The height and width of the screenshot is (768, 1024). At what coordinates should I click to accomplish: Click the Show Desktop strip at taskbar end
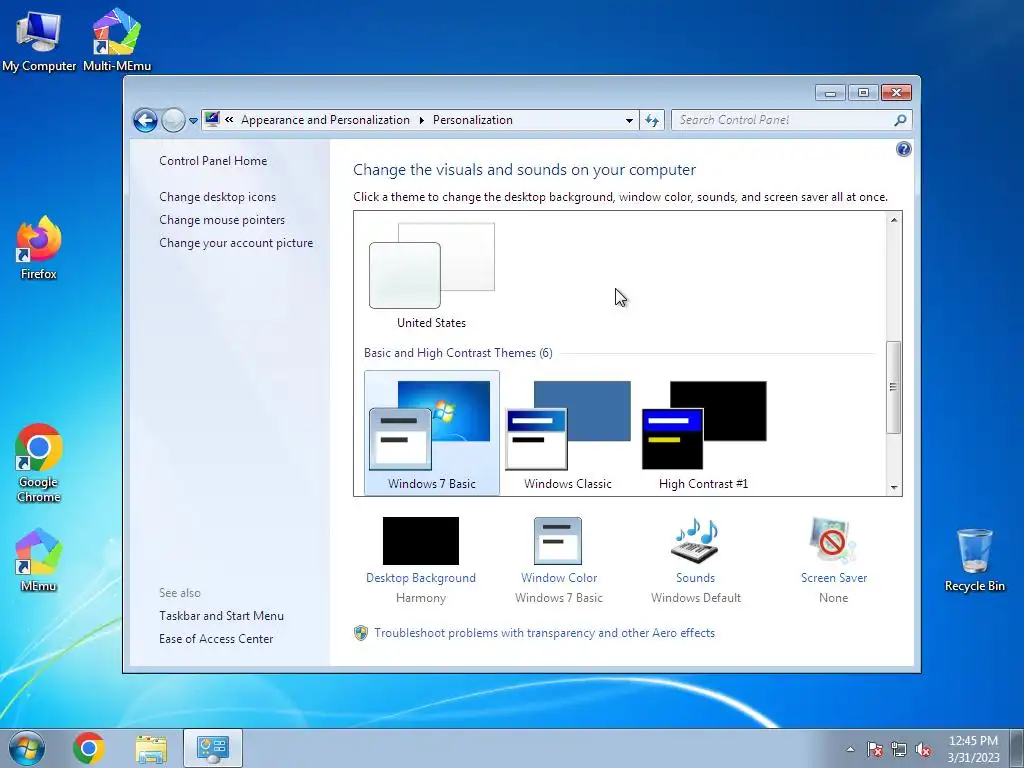point(1017,748)
